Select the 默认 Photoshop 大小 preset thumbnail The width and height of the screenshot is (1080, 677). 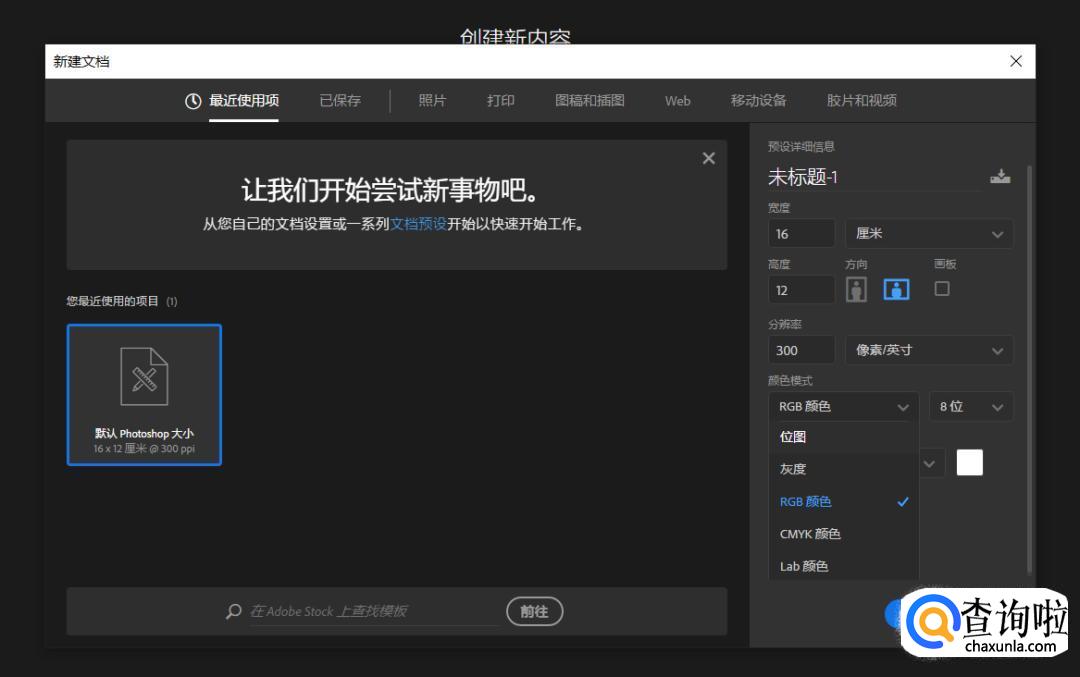click(x=144, y=395)
